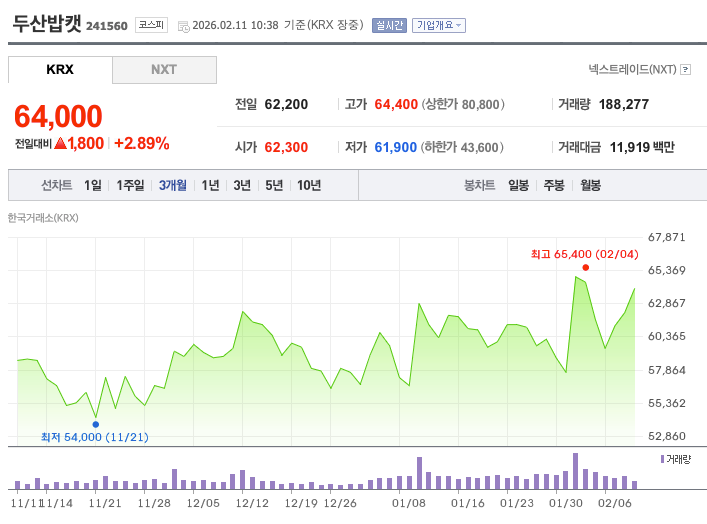The height and width of the screenshot is (524, 707).
Task: Select the 3년 line chart period
Action: coord(242,185)
